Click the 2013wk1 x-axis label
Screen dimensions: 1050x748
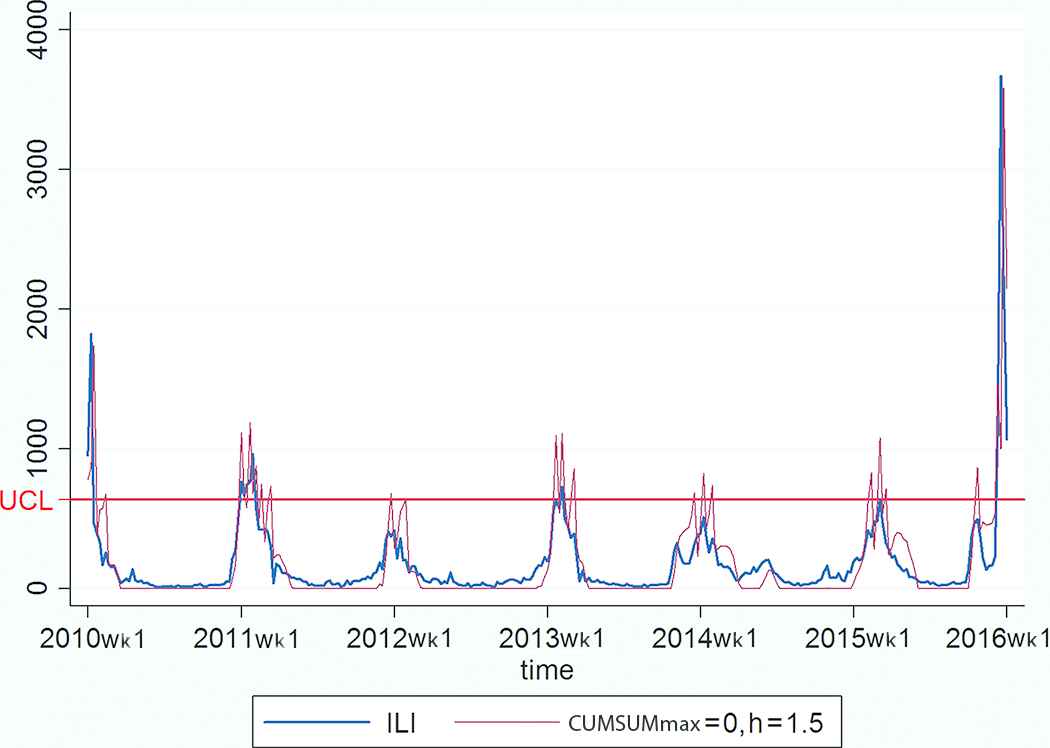tap(547, 639)
